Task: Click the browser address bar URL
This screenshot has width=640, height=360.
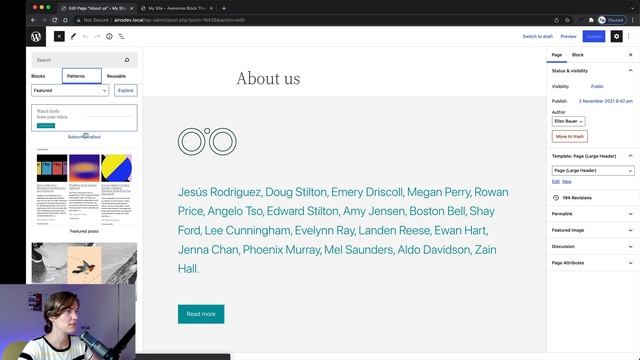Action: (x=179, y=20)
